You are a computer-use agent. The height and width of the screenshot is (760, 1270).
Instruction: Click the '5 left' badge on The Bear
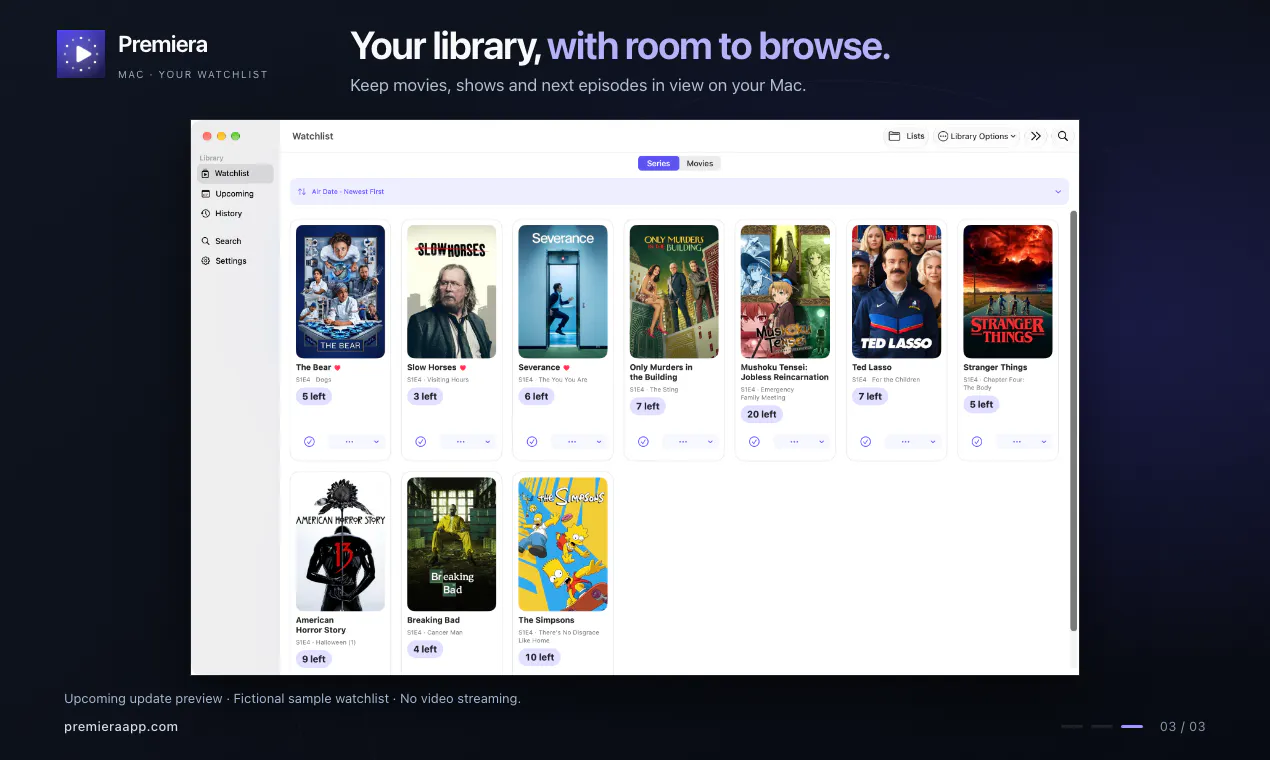314,397
